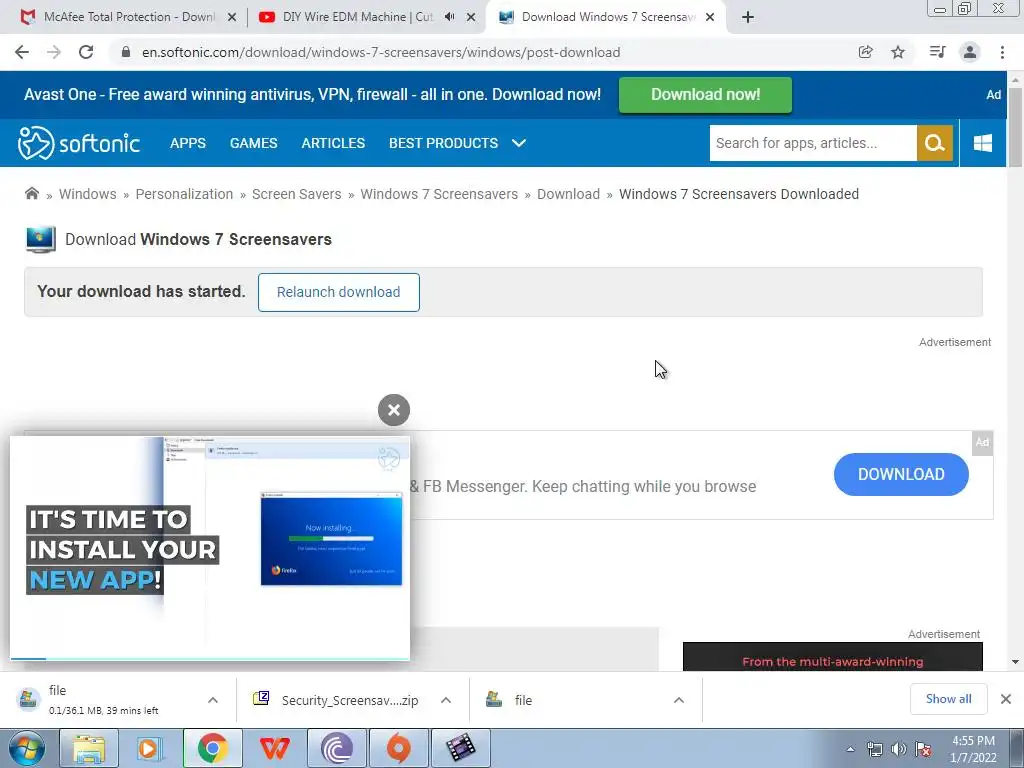The width and height of the screenshot is (1024, 768).
Task: Click the Windows platform icon in header
Action: 983,143
